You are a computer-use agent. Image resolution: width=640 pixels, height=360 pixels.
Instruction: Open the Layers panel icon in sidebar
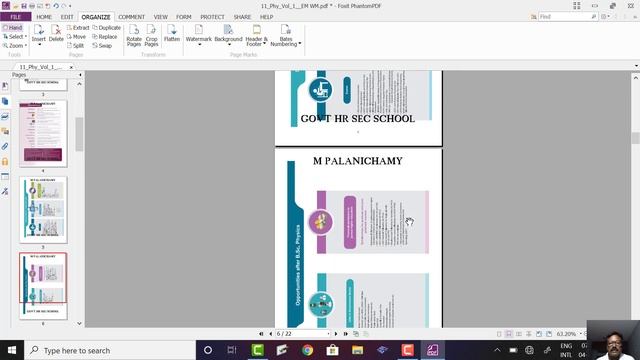[5, 116]
